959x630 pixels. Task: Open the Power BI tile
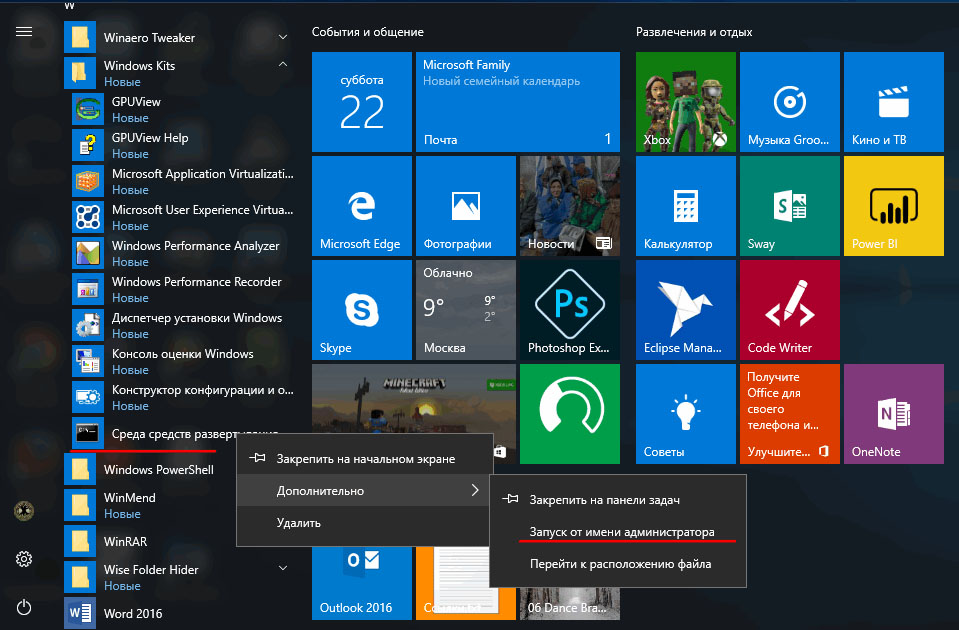click(x=894, y=206)
